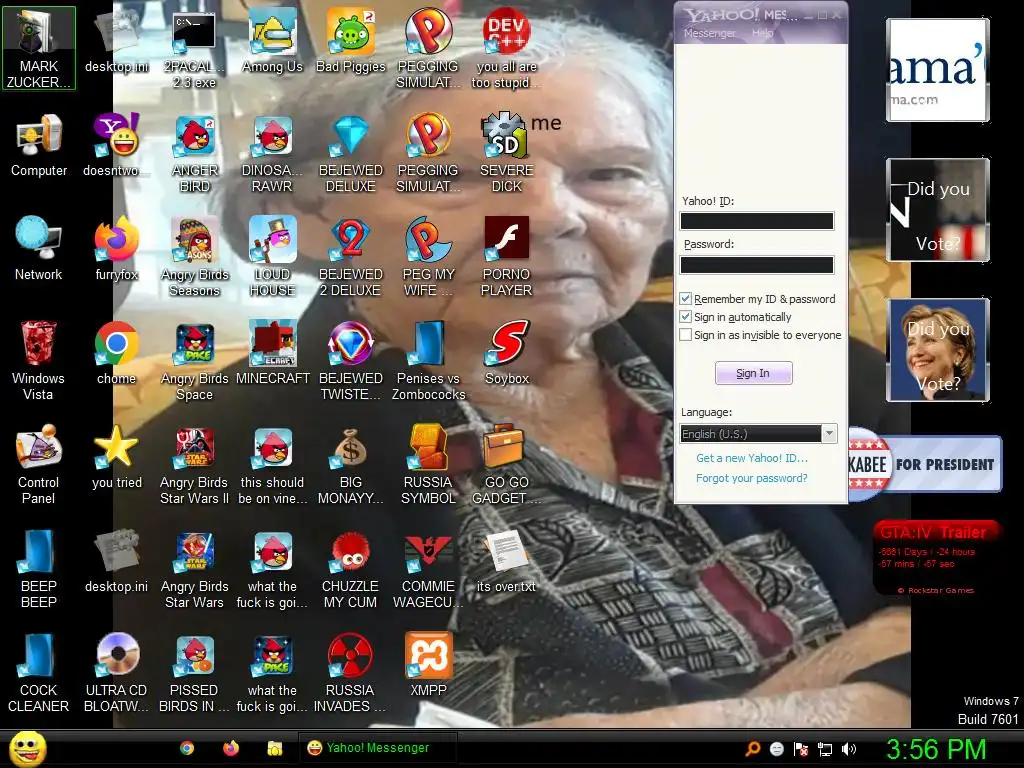Click the RUSSIA SYMBOL desktop icon
1024x768 pixels.
(428, 465)
